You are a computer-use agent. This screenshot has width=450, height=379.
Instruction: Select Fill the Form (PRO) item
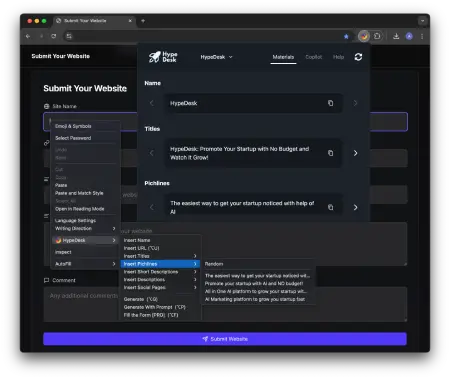click(160, 315)
